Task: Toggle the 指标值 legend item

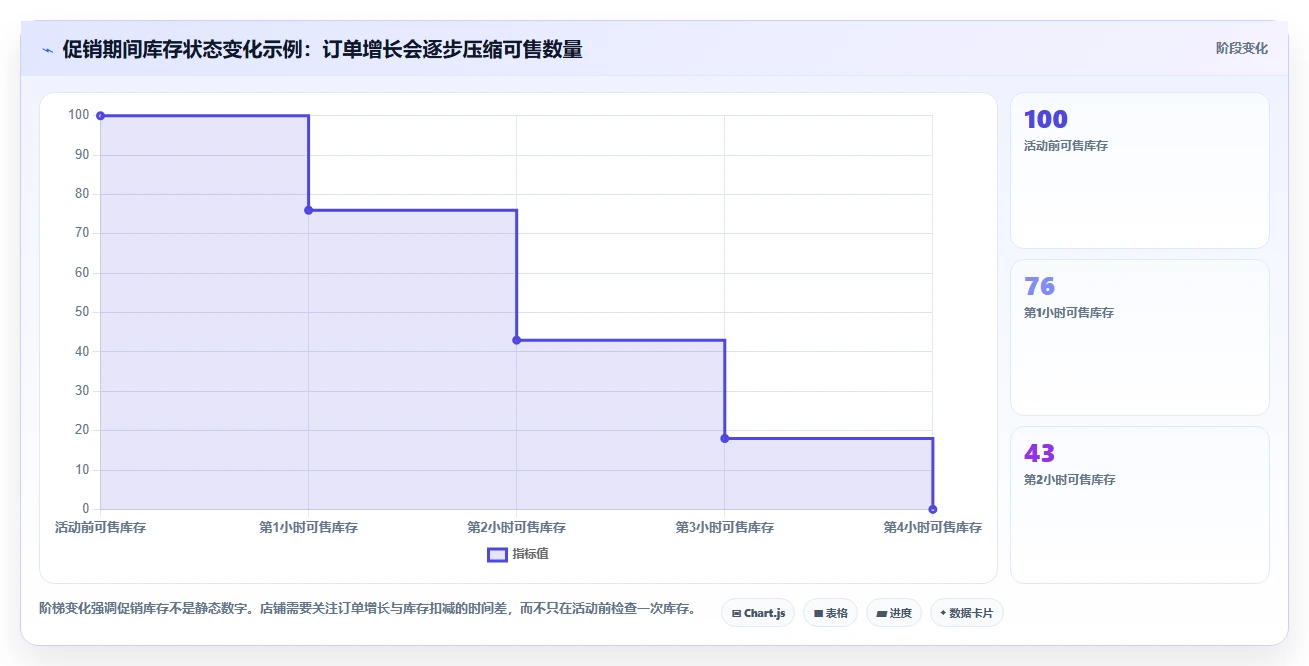Action: [x=517, y=554]
